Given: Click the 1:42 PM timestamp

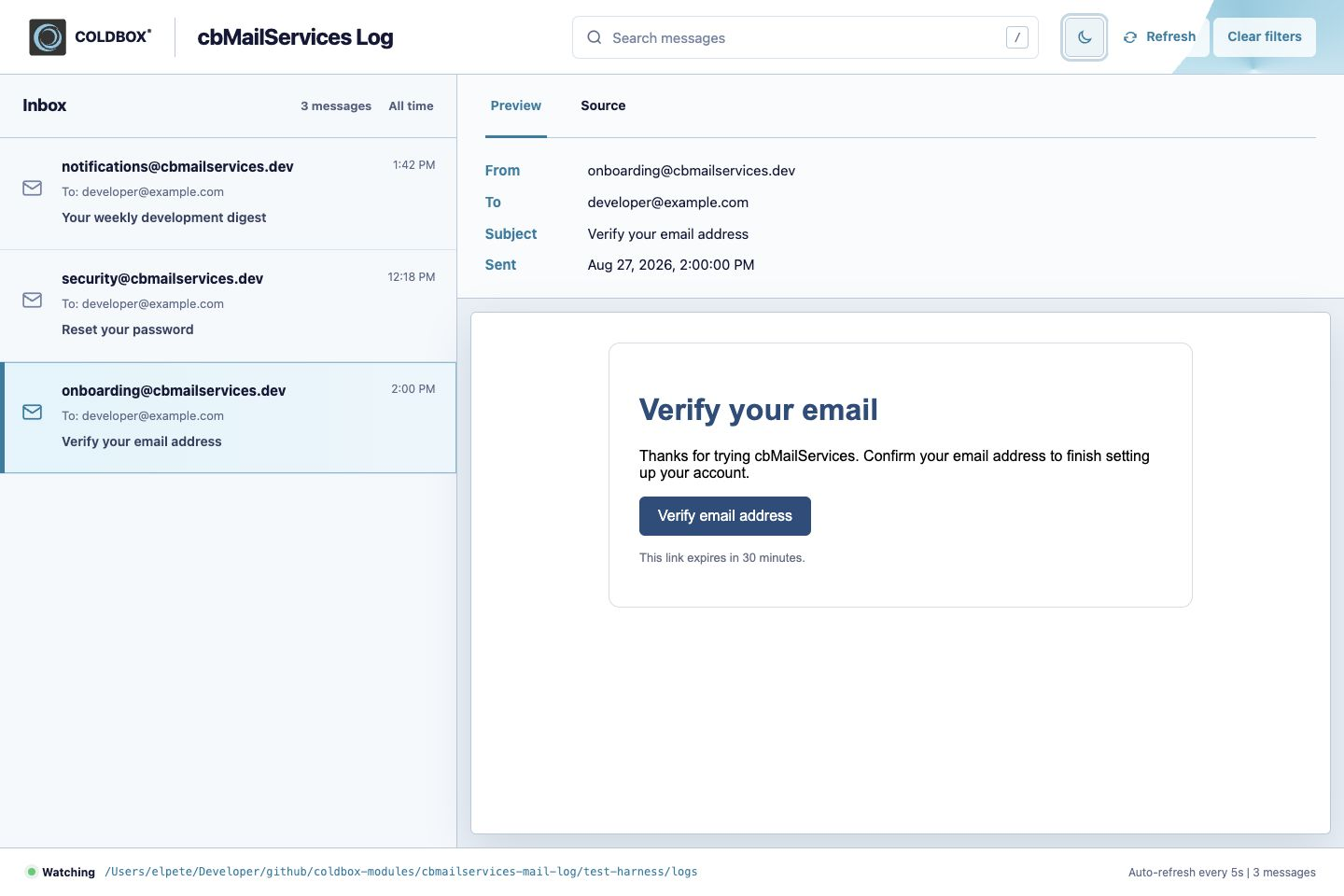Looking at the screenshot, I should (414, 165).
